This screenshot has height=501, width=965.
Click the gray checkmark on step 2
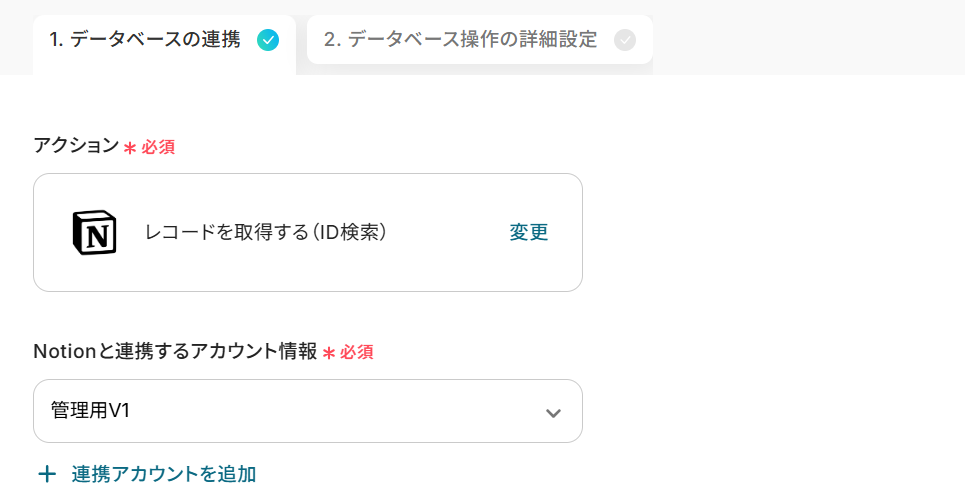[625, 40]
